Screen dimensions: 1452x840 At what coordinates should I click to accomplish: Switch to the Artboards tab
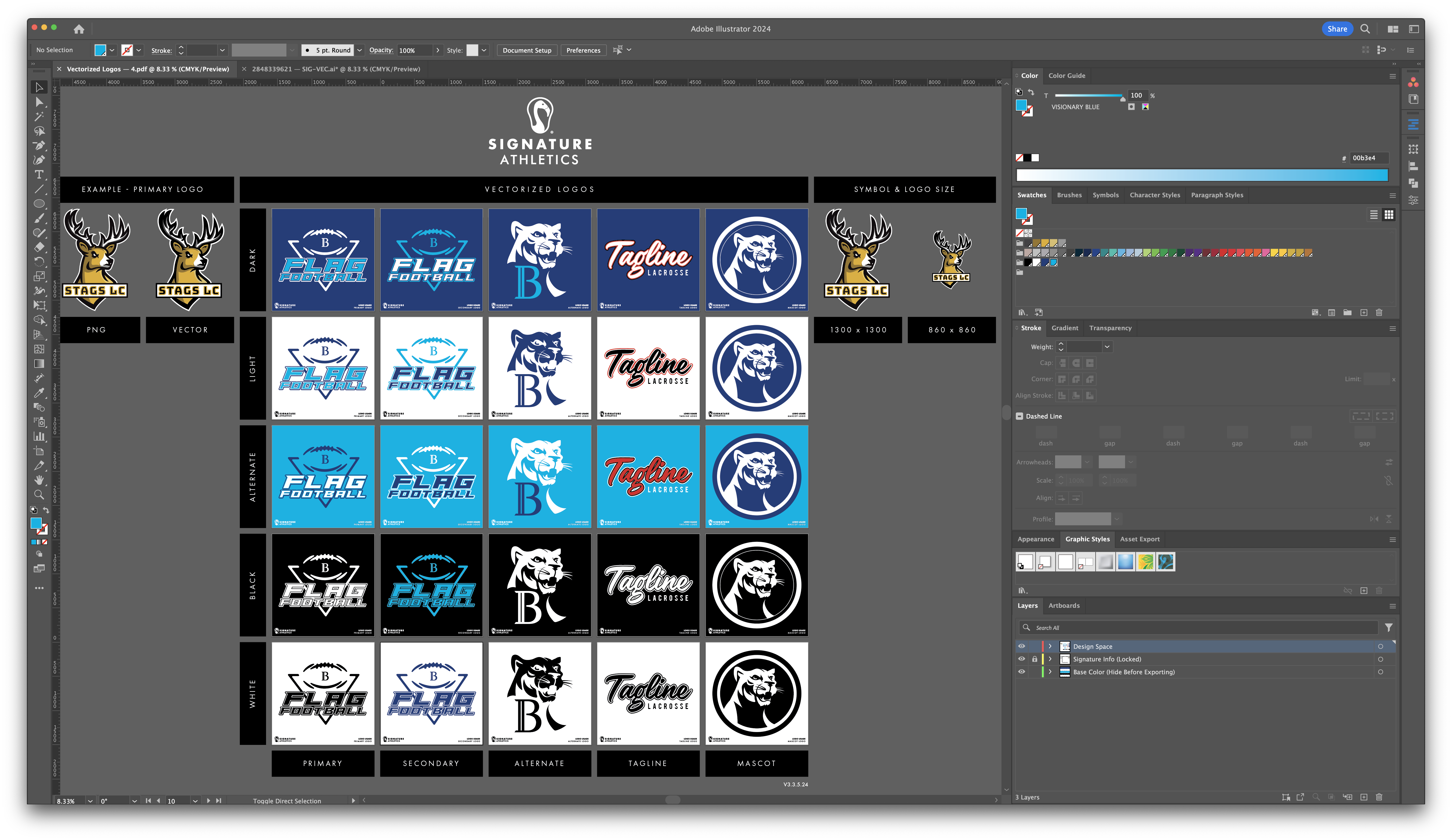[1064, 606]
